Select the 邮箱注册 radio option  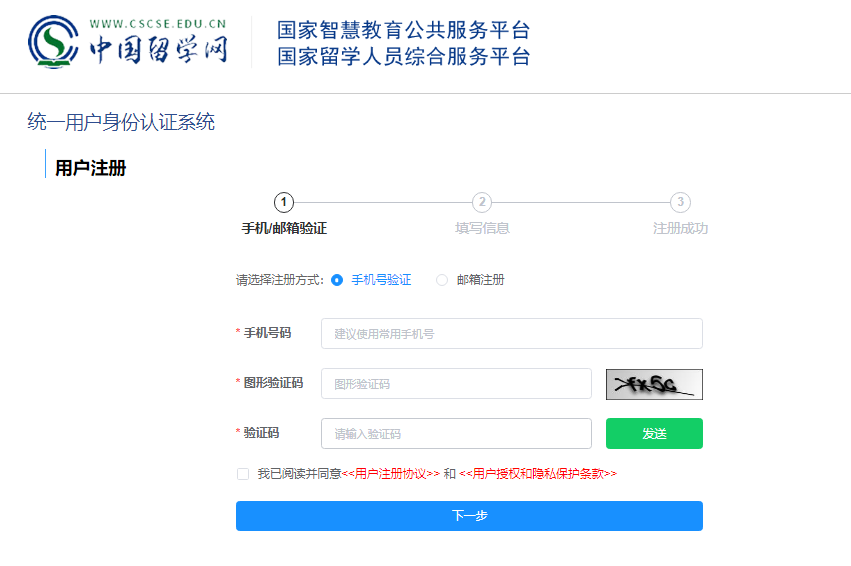442,280
